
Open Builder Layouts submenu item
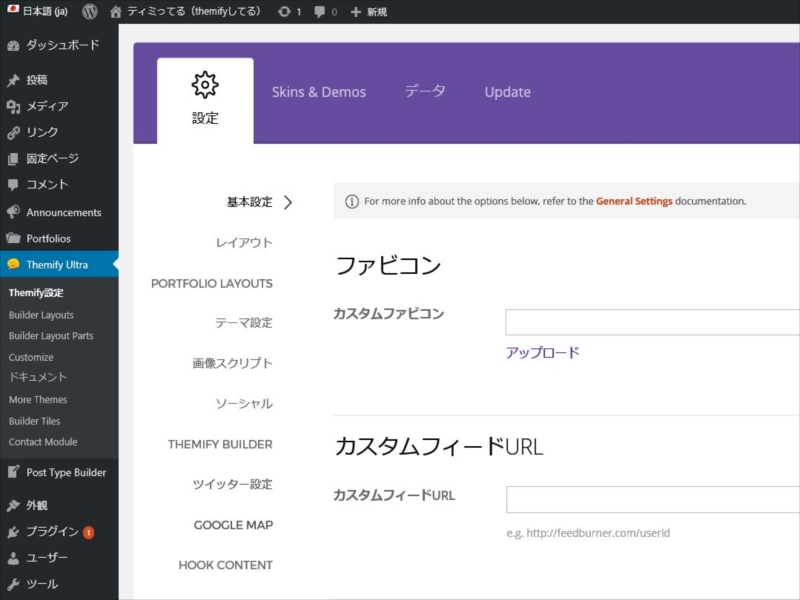[41, 315]
